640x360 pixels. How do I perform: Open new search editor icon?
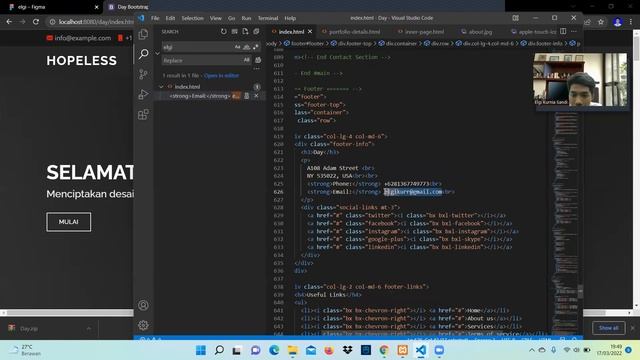(x=245, y=31)
